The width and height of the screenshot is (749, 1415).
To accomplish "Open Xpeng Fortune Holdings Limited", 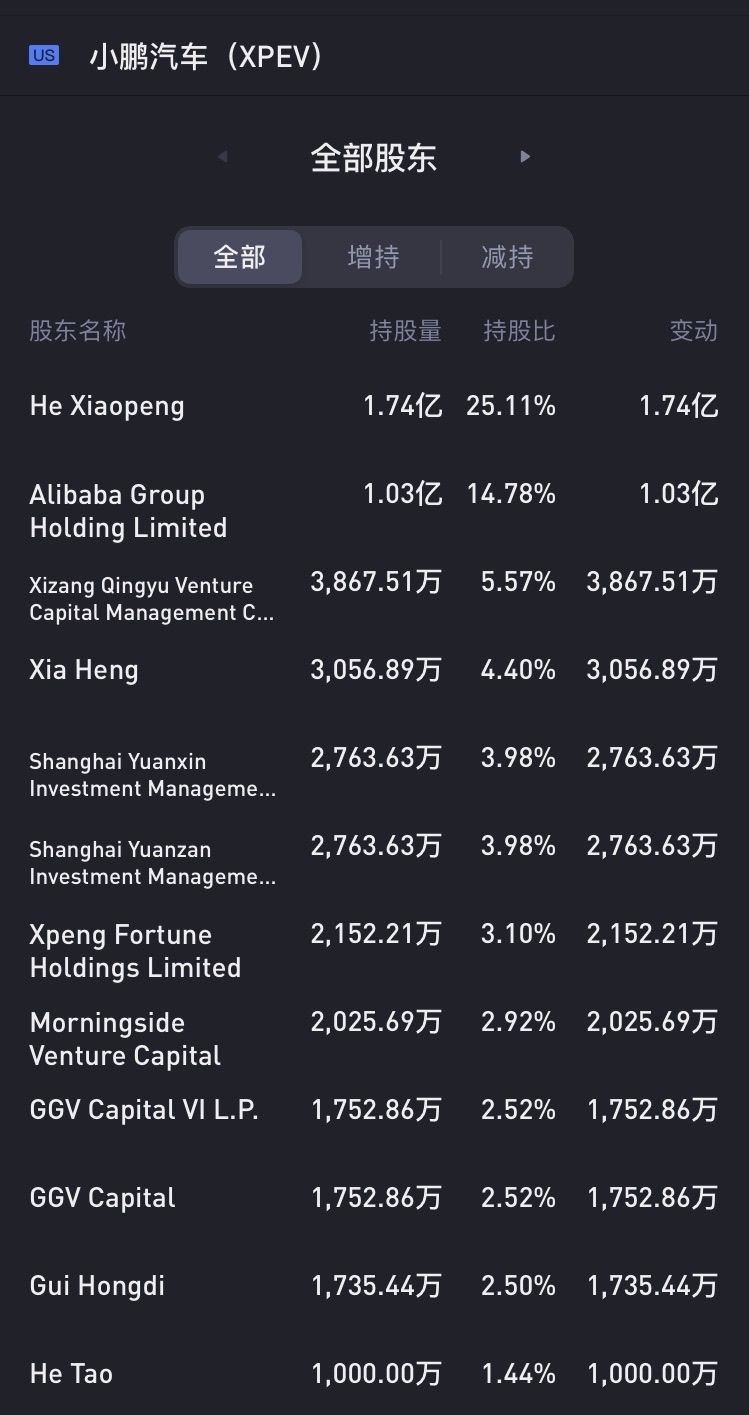I will (x=135, y=951).
